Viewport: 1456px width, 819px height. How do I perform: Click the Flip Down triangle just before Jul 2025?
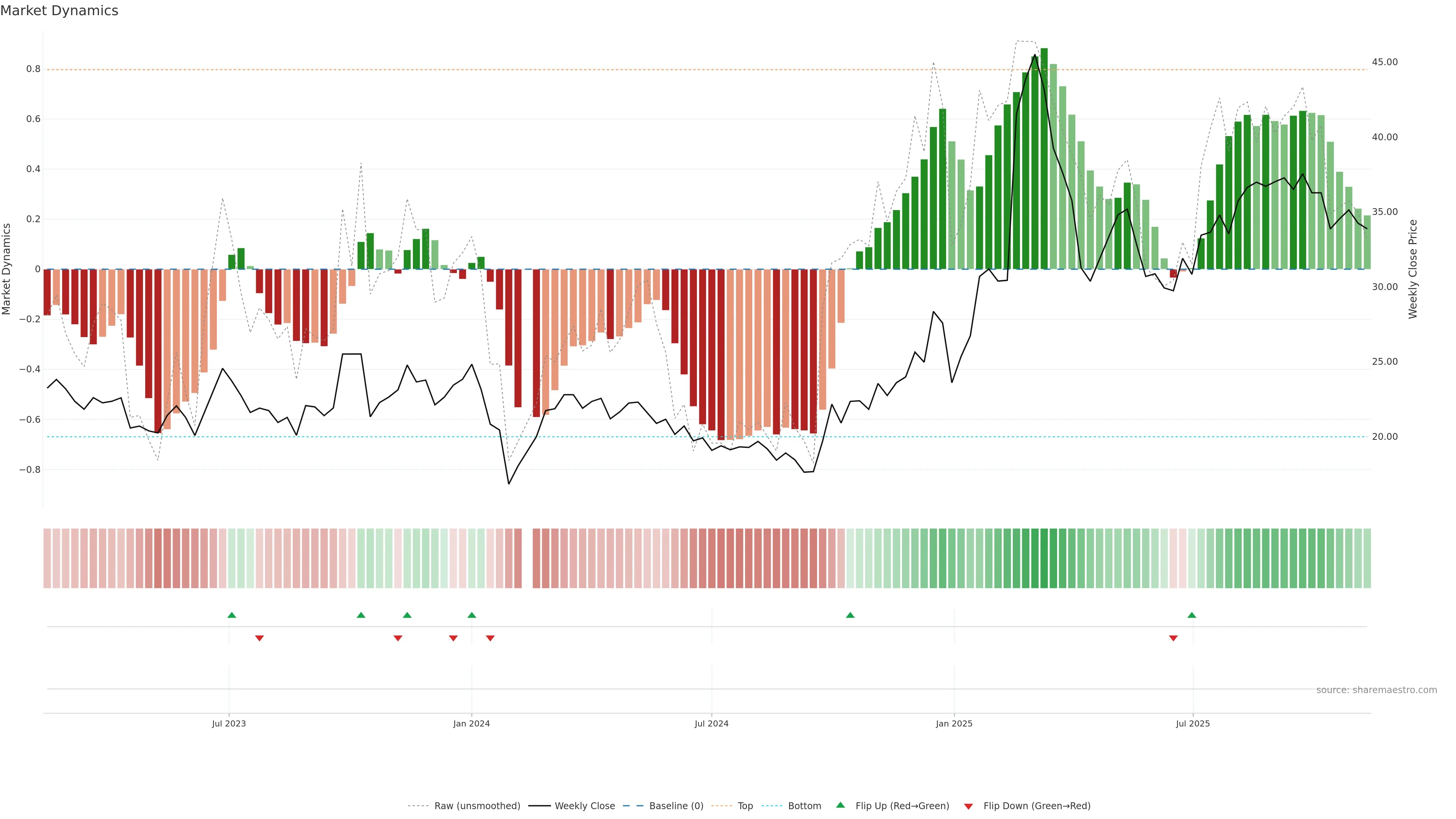click(1174, 638)
